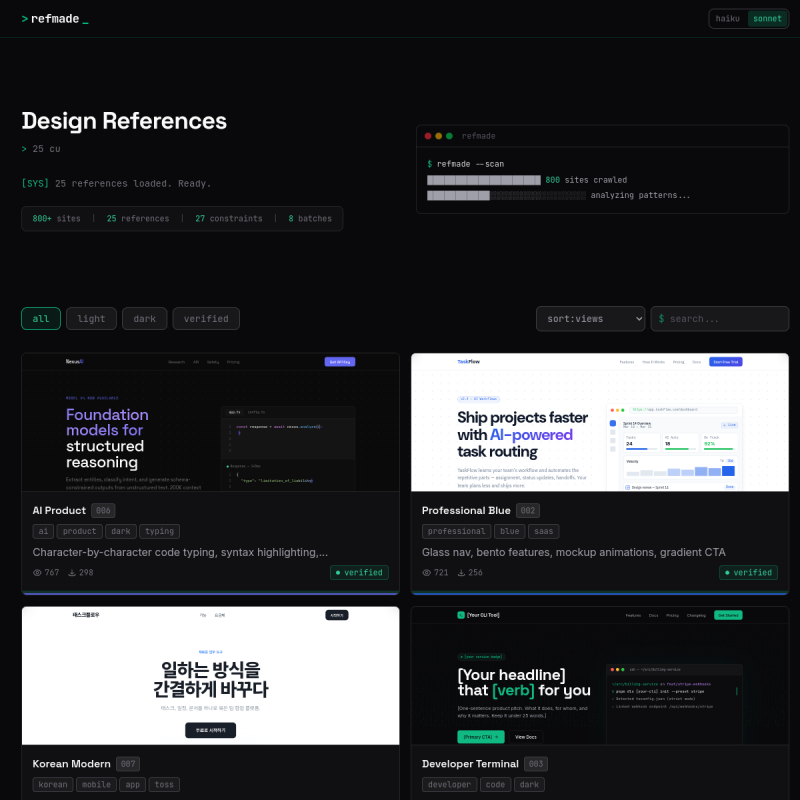Click the search input field
Viewport: 800px width, 800px height.
pyautogui.click(x=725, y=319)
